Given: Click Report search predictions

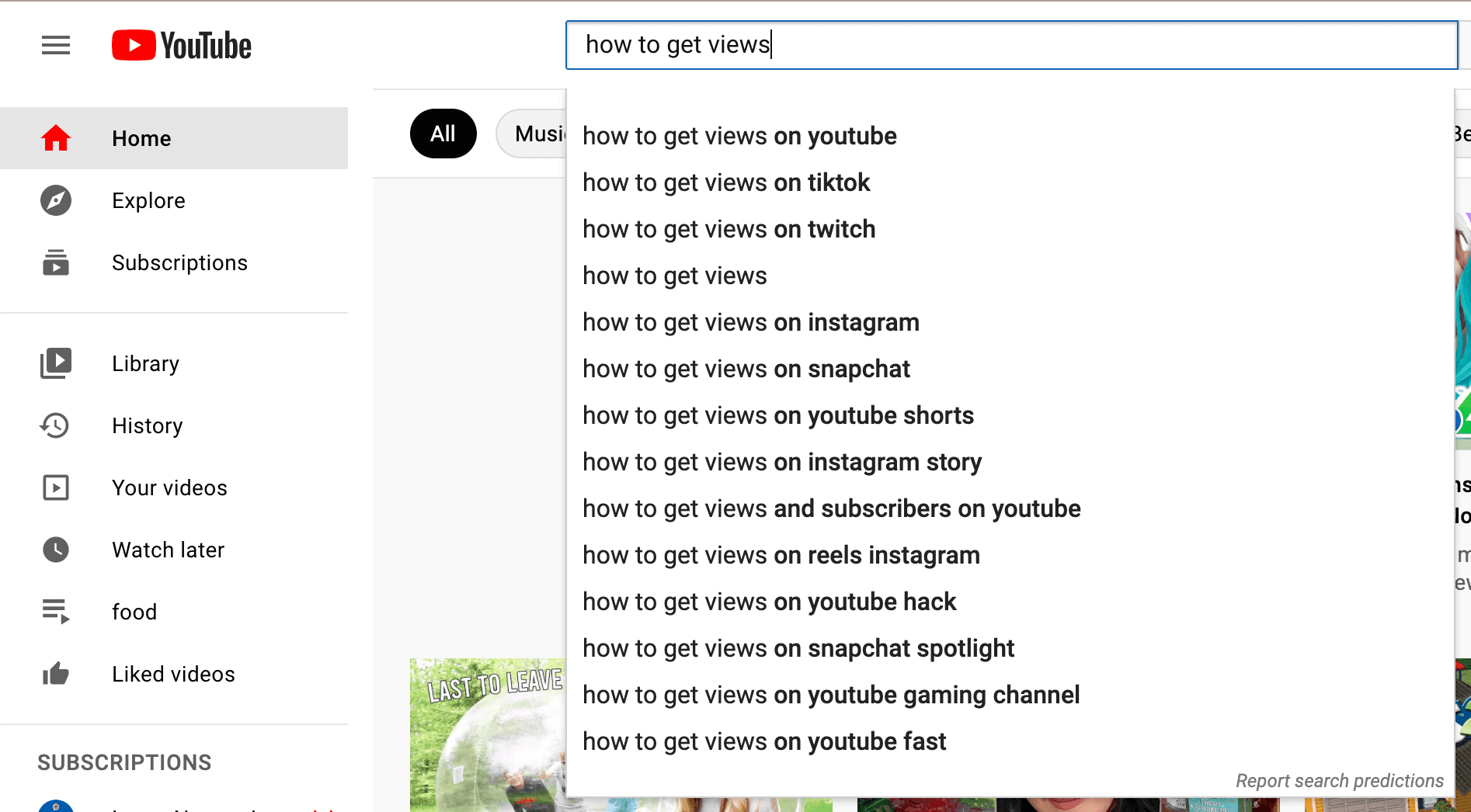Looking at the screenshot, I should click(x=1340, y=780).
